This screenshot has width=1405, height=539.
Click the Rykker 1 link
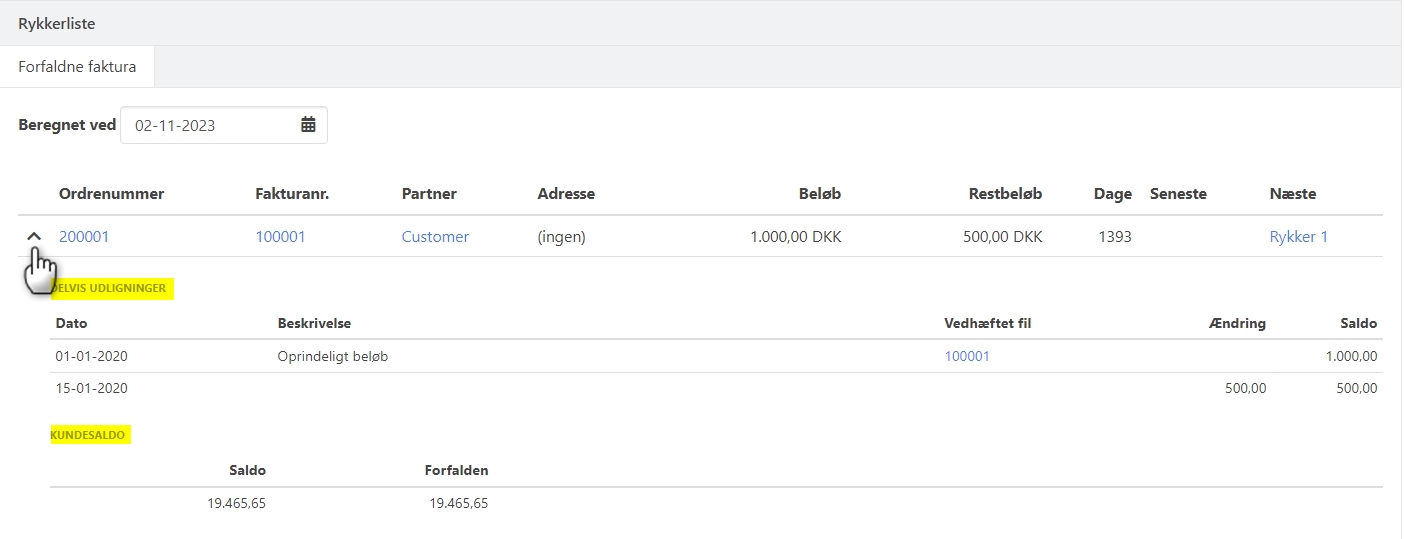tap(1298, 237)
